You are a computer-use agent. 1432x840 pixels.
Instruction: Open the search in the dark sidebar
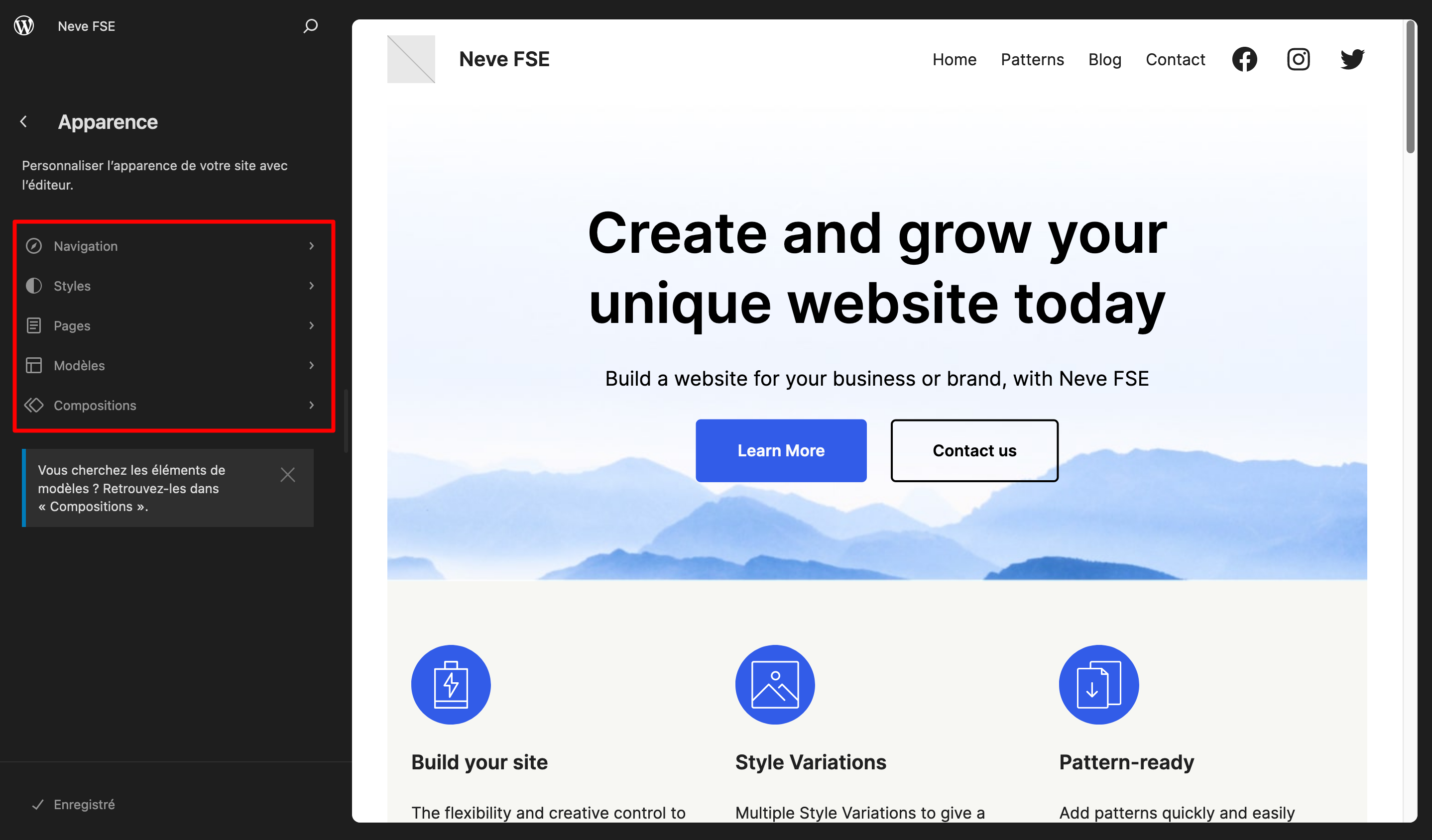pyautogui.click(x=310, y=25)
